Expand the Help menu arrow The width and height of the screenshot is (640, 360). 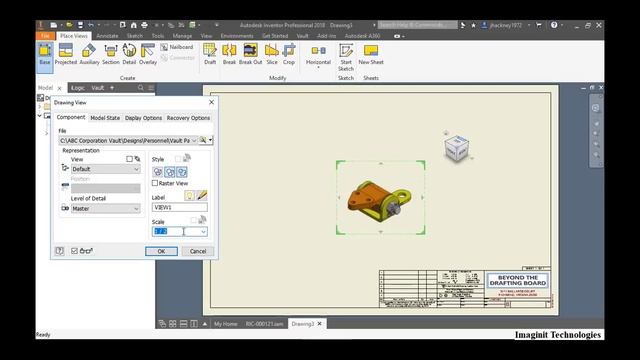tap(562, 25)
